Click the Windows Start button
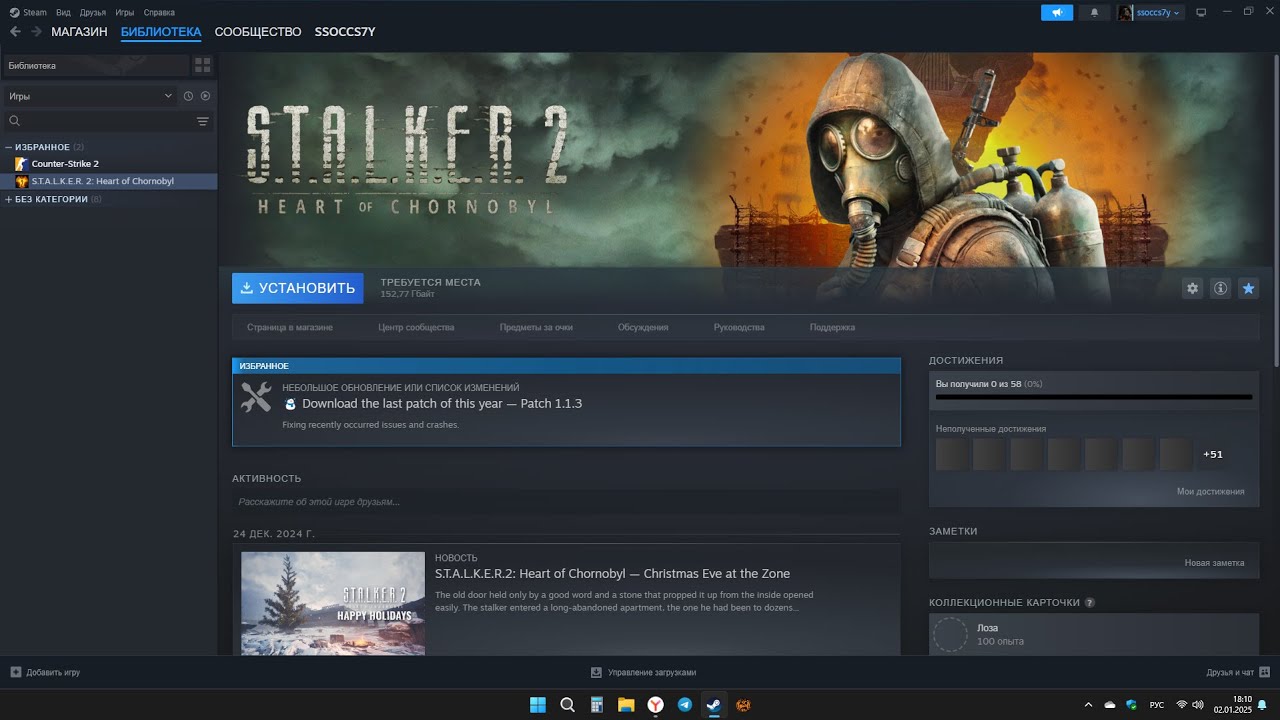The height and width of the screenshot is (720, 1280). [x=538, y=704]
